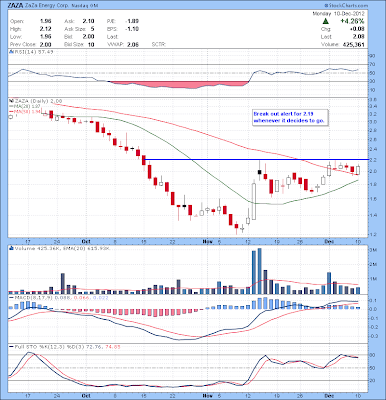This screenshot has height=400, width=386.
Task: Click the Full STO legend line marker
Action: click(11, 347)
